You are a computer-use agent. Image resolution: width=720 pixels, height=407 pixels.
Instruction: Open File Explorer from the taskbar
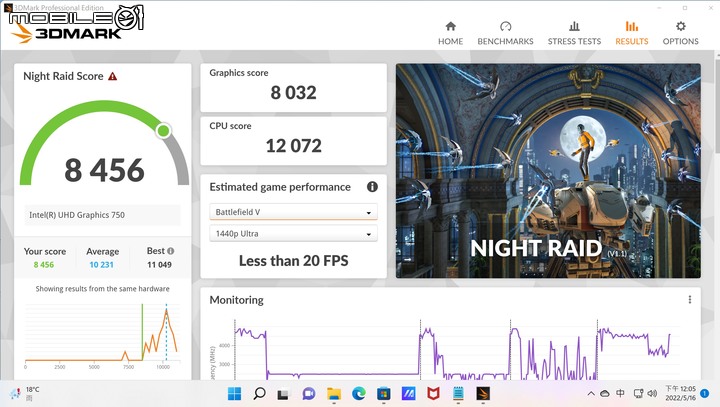[334, 394]
